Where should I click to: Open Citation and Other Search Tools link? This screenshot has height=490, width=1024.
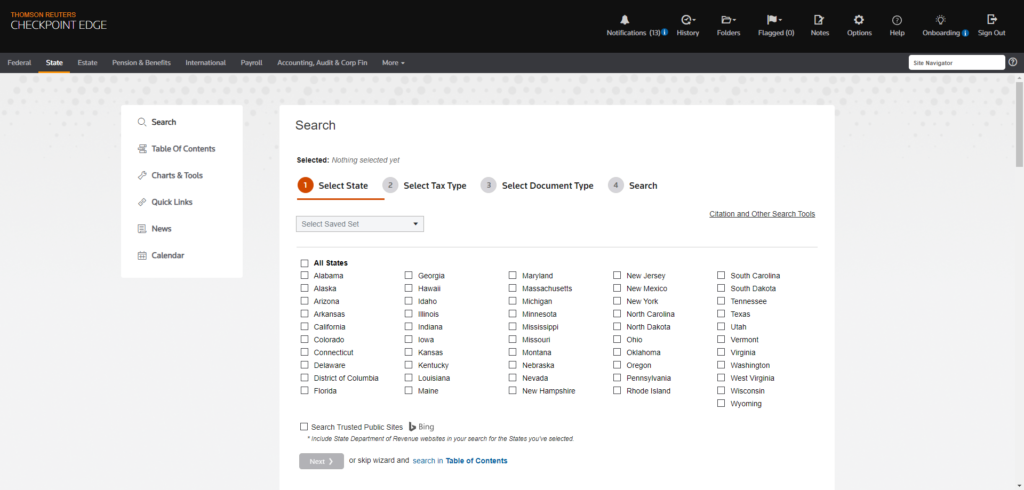(x=762, y=214)
